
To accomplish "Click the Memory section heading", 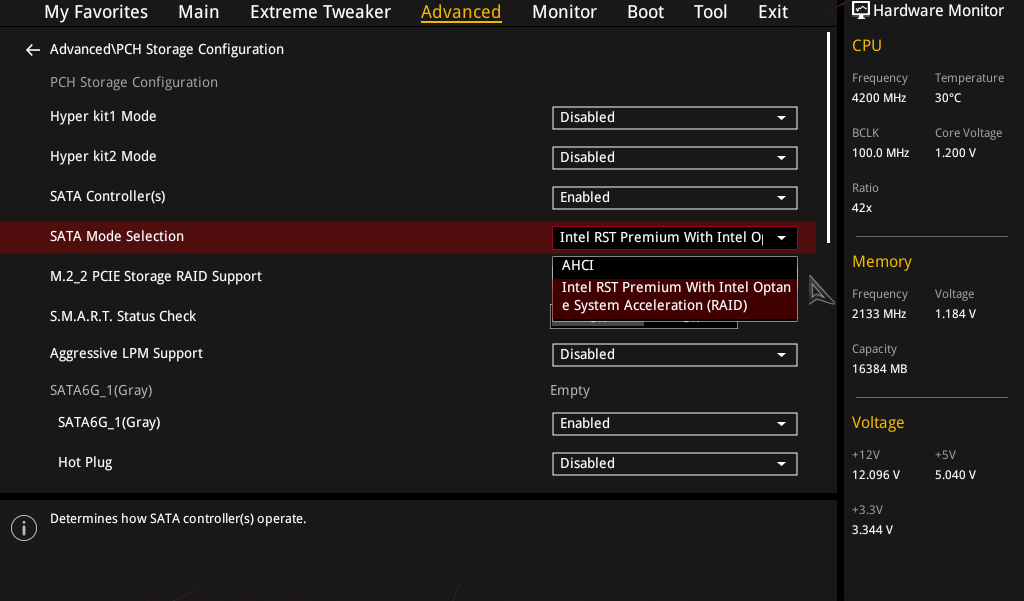I will pyautogui.click(x=882, y=261).
